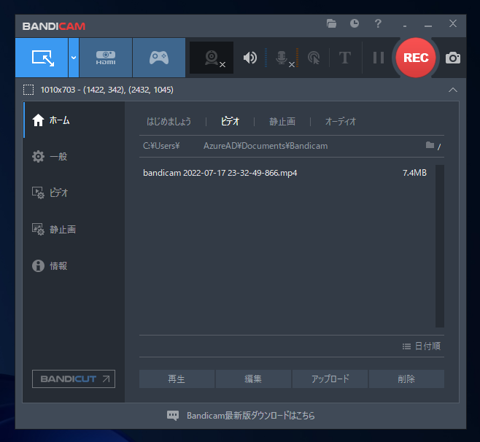Screen dimensions: 480x442
Task: Click the Documents¥Bandicam output path
Action: click(x=235, y=146)
